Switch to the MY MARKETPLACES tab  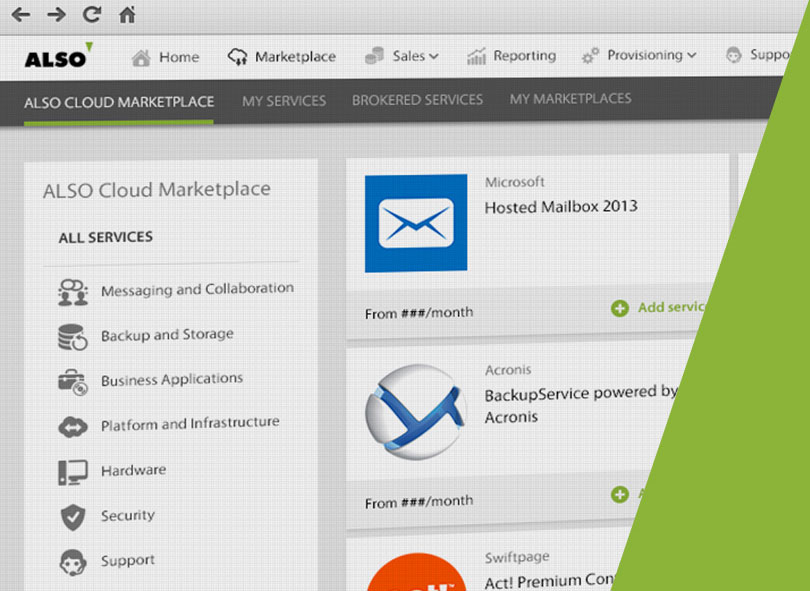tap(570, 98)
